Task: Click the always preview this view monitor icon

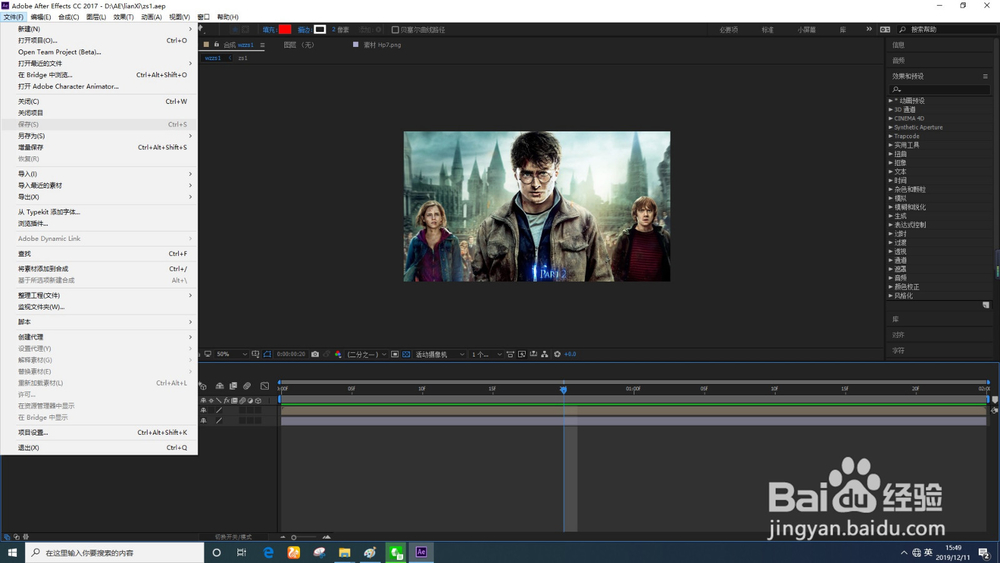Action: [x=208, y=354]
